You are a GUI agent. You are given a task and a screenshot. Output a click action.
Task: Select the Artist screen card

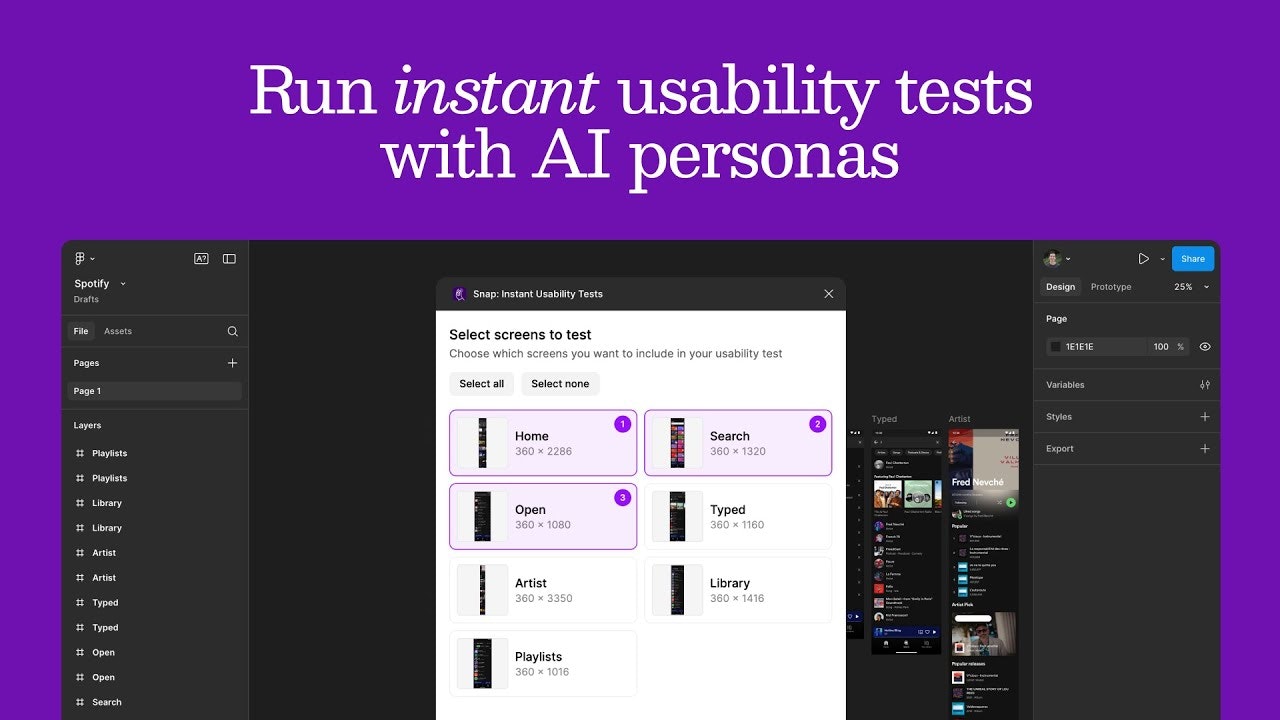[x=543, y=590]
